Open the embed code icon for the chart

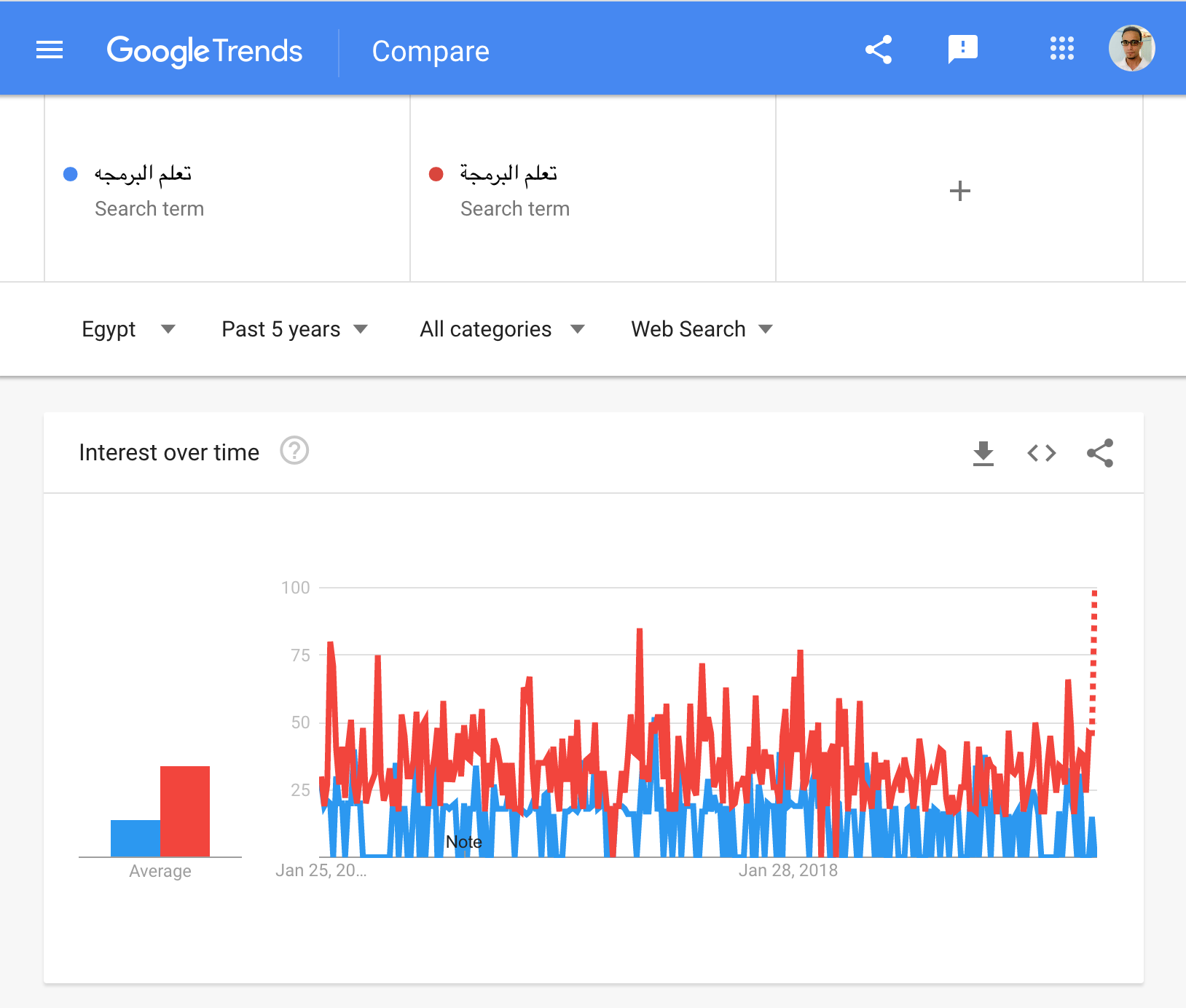[1041, 452]
